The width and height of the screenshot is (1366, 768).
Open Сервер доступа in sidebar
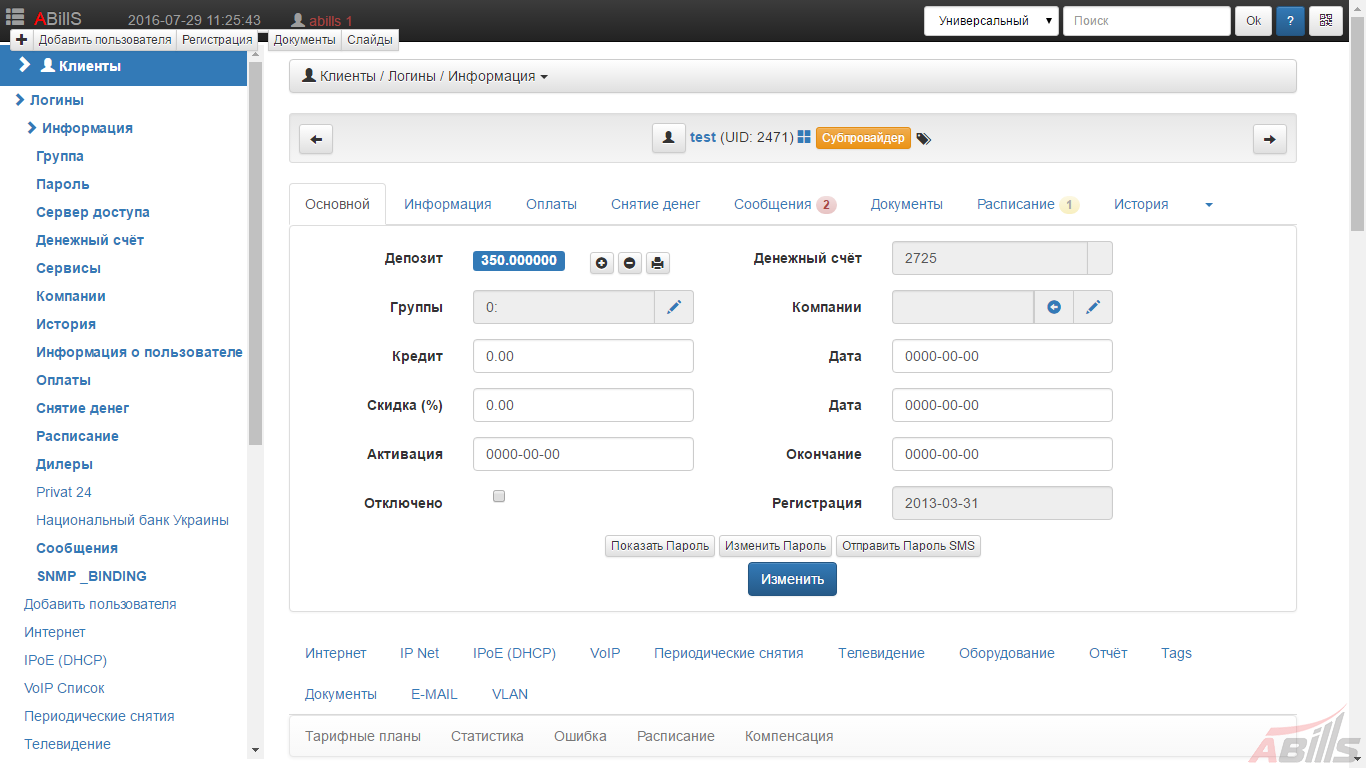tap(93, 212)
